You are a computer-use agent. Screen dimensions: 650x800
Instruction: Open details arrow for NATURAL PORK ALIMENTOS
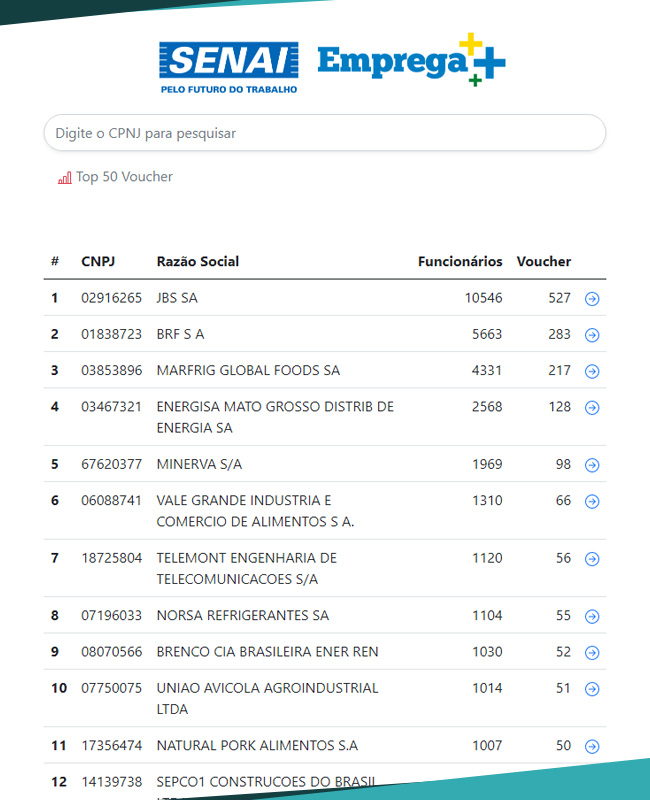coord(592,746)
